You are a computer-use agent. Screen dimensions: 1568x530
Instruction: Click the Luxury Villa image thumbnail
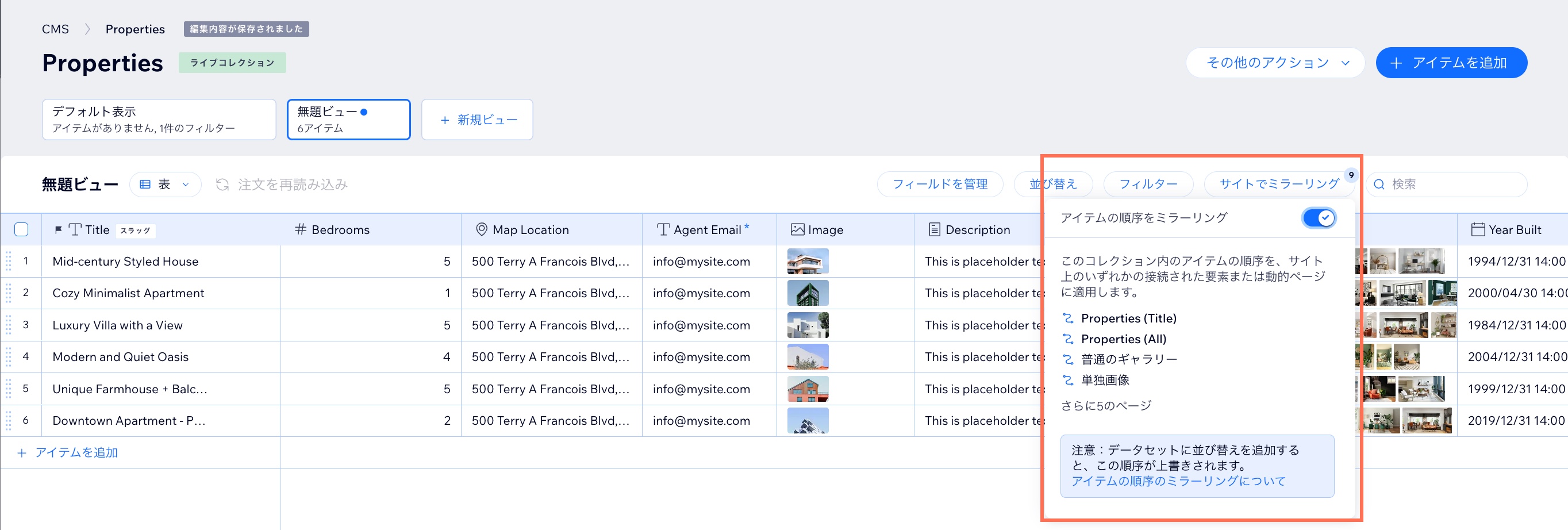807,325
